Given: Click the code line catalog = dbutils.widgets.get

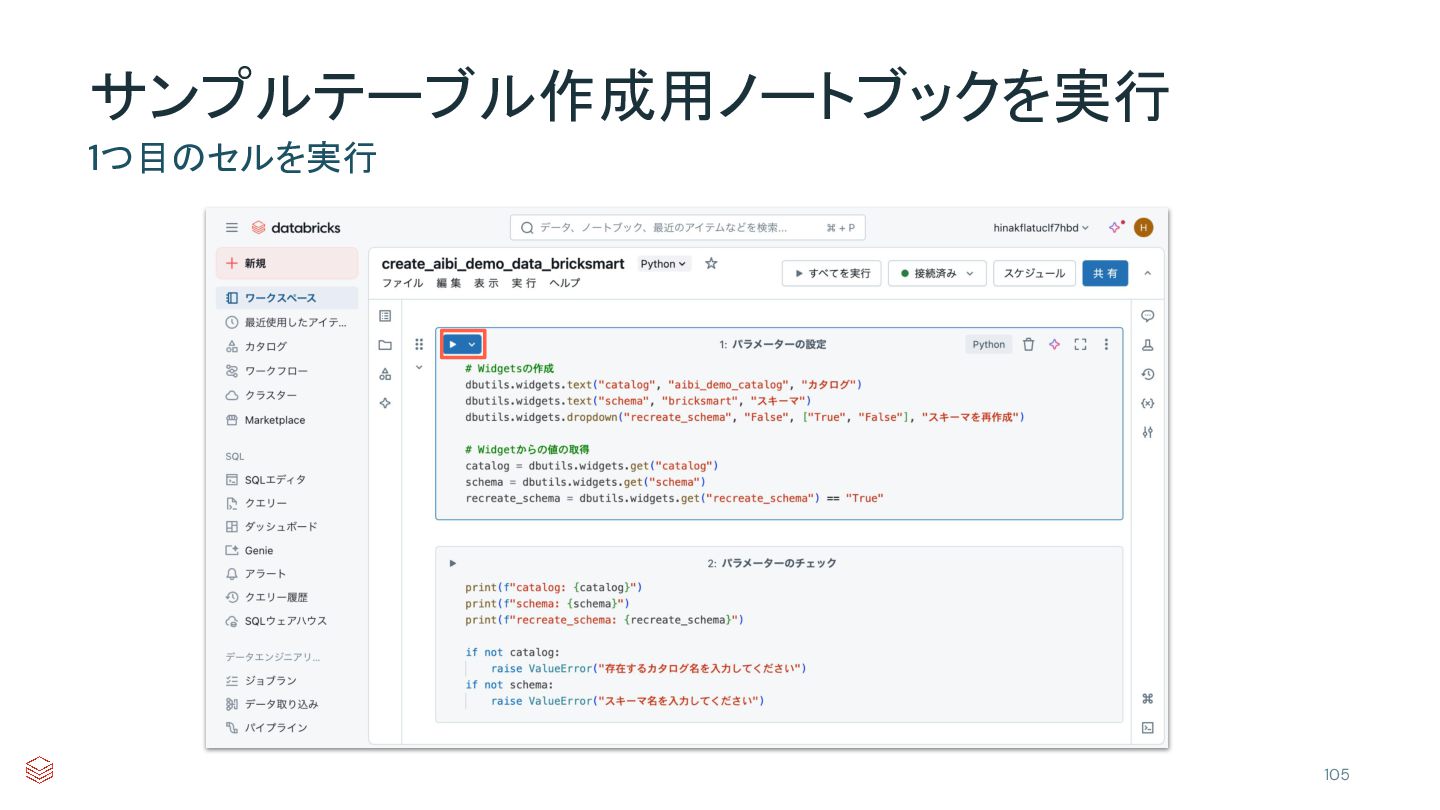Looking at the screenshot, I should click(592, 466).
